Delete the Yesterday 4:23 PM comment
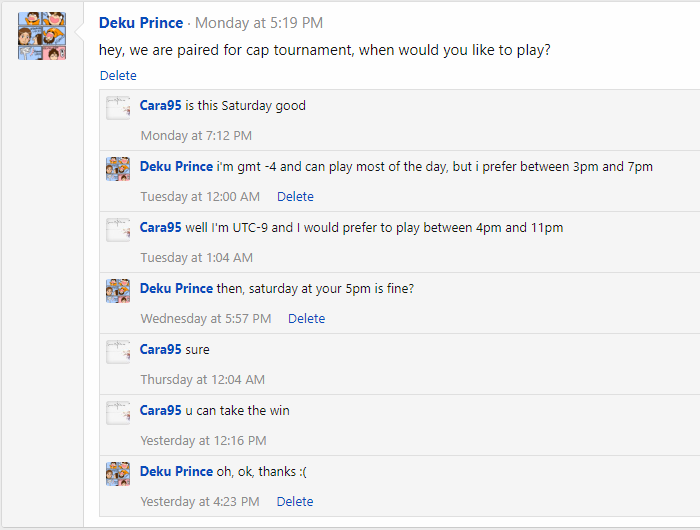This screenshot has height=530, width=700. click(x=295, y=502)
